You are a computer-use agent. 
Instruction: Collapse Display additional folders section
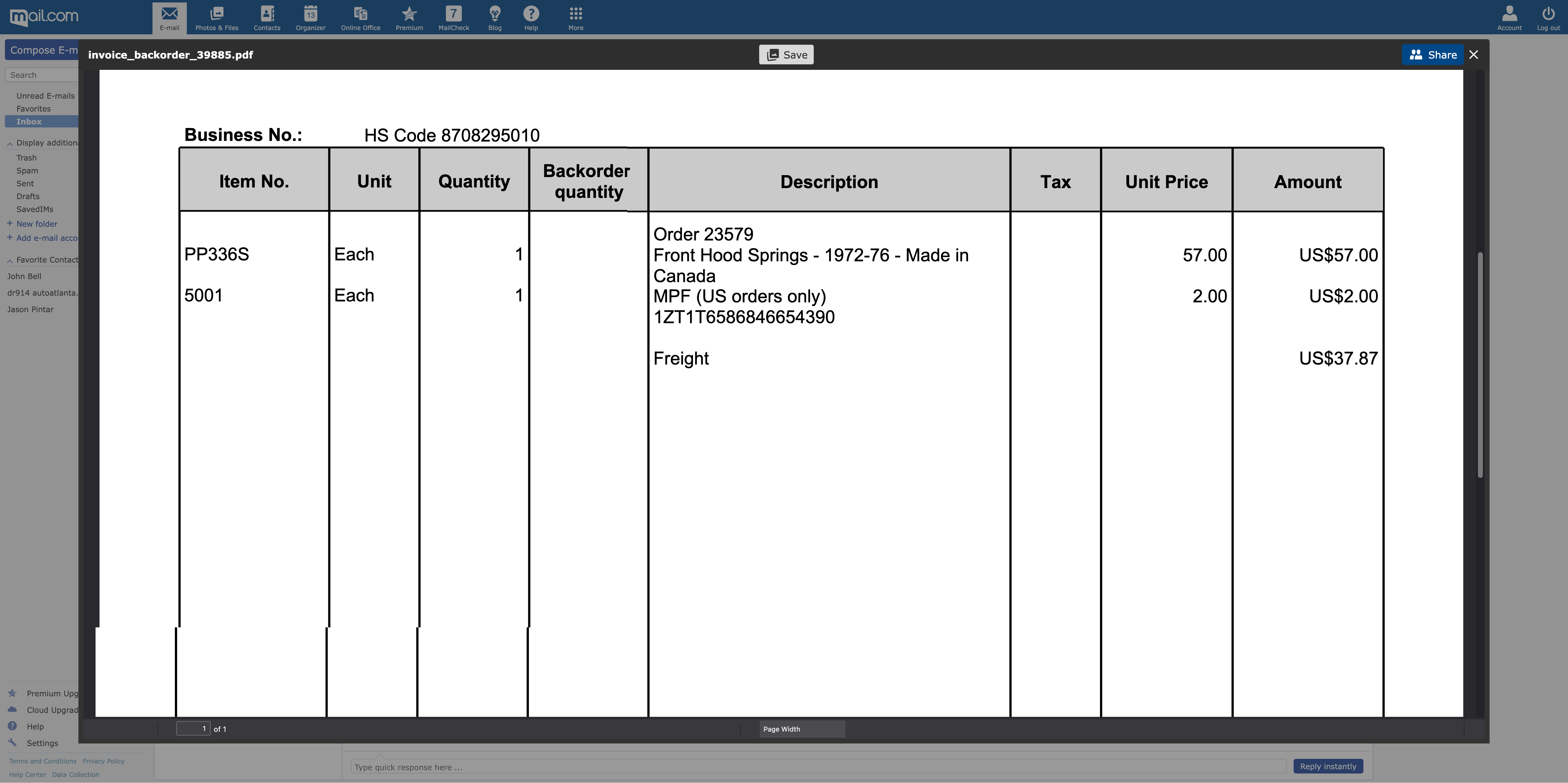tap(10, 144)
